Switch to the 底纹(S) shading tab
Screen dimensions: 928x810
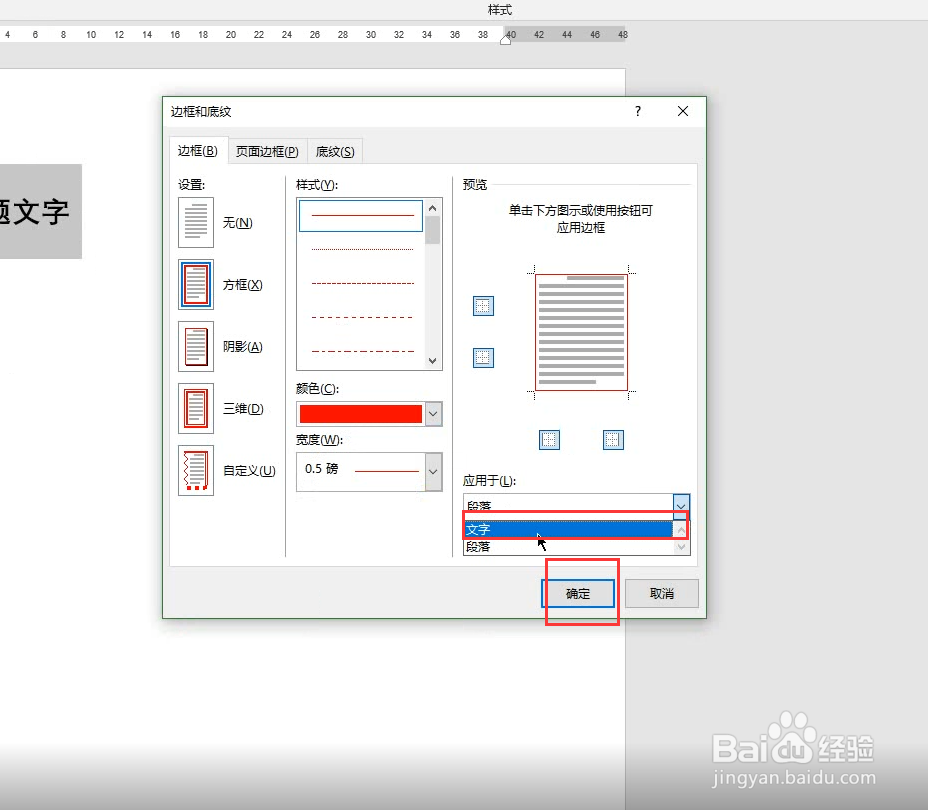tap(335, 151)
